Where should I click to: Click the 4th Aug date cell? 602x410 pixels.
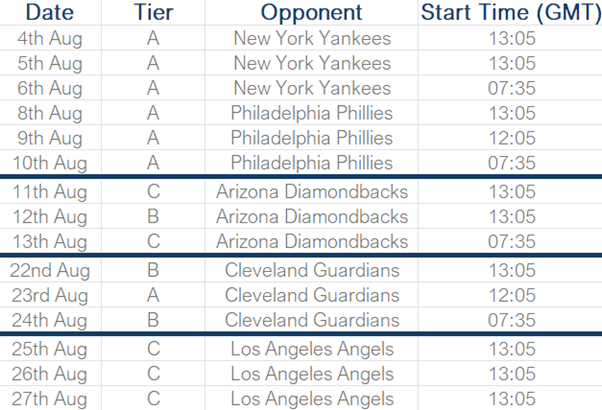click(50, 38)
